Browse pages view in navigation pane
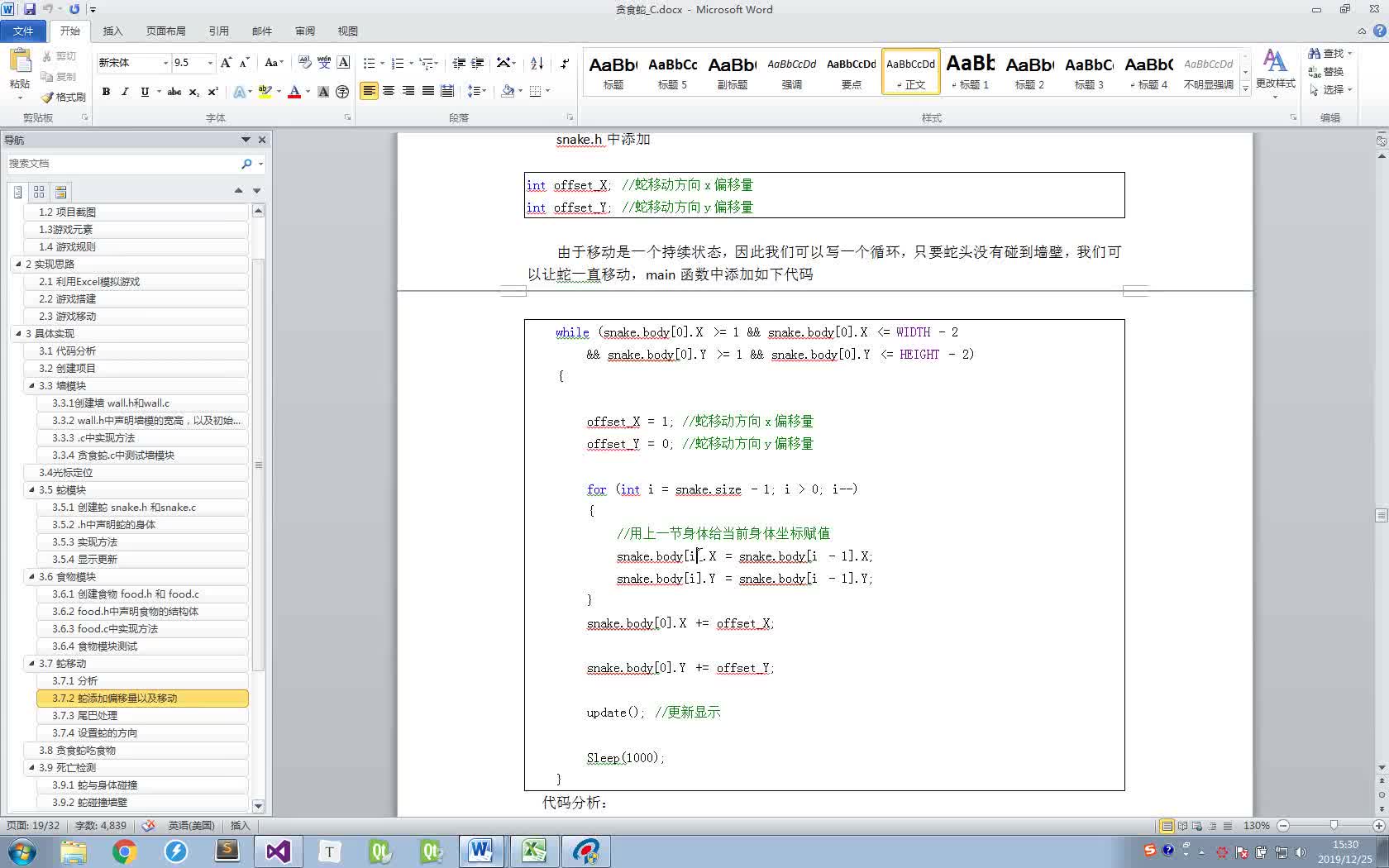The image size is (1389, 868). coord(39,192)
